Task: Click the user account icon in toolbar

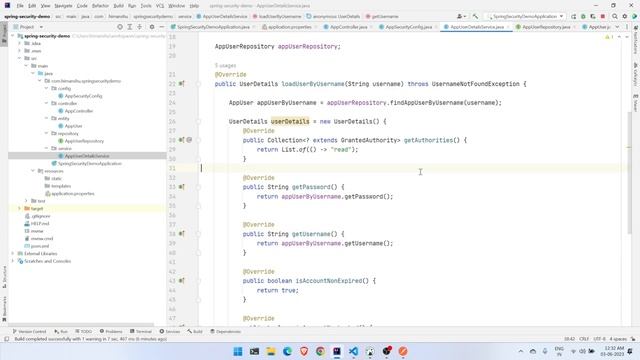Action: point(461,16)
